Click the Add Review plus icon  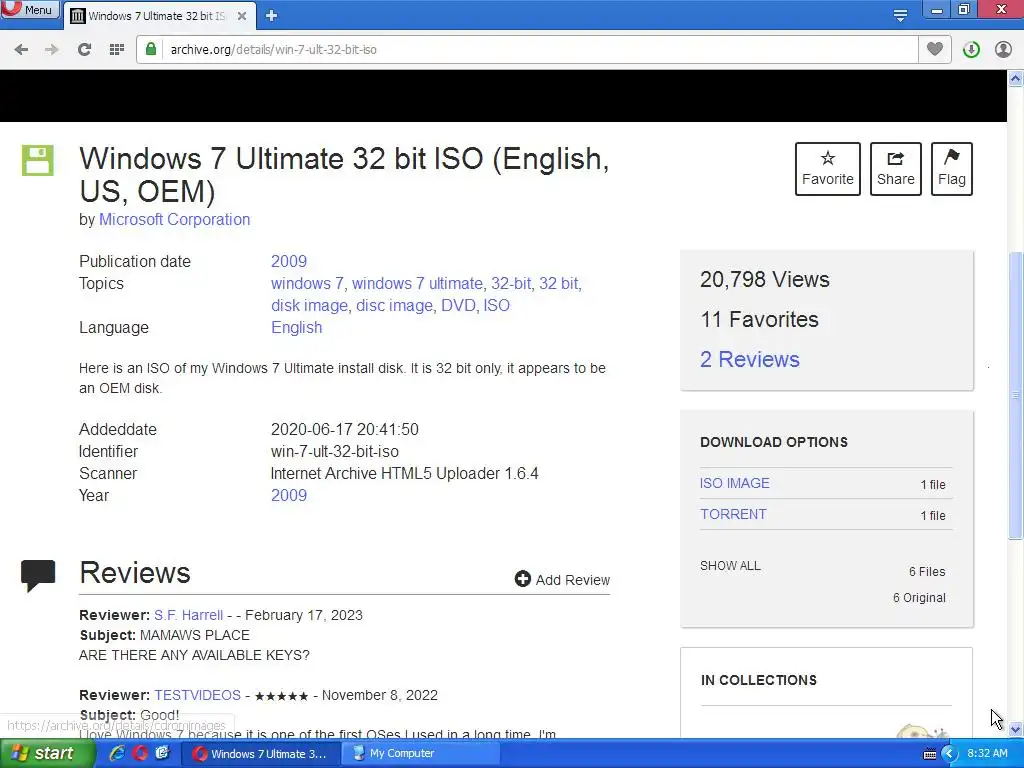coord(522,579)
